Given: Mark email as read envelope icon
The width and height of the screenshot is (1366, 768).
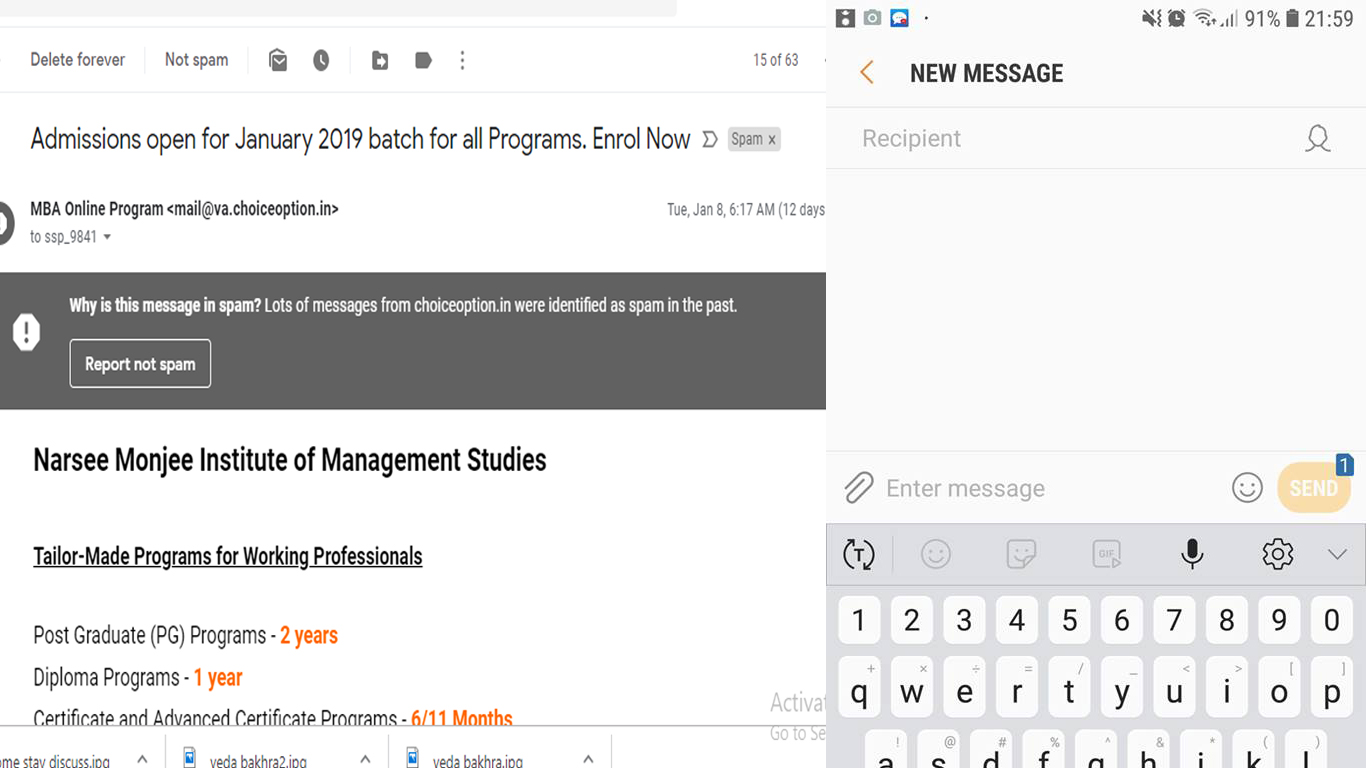Looking at the screenshot, I should (x=278, y=61).
